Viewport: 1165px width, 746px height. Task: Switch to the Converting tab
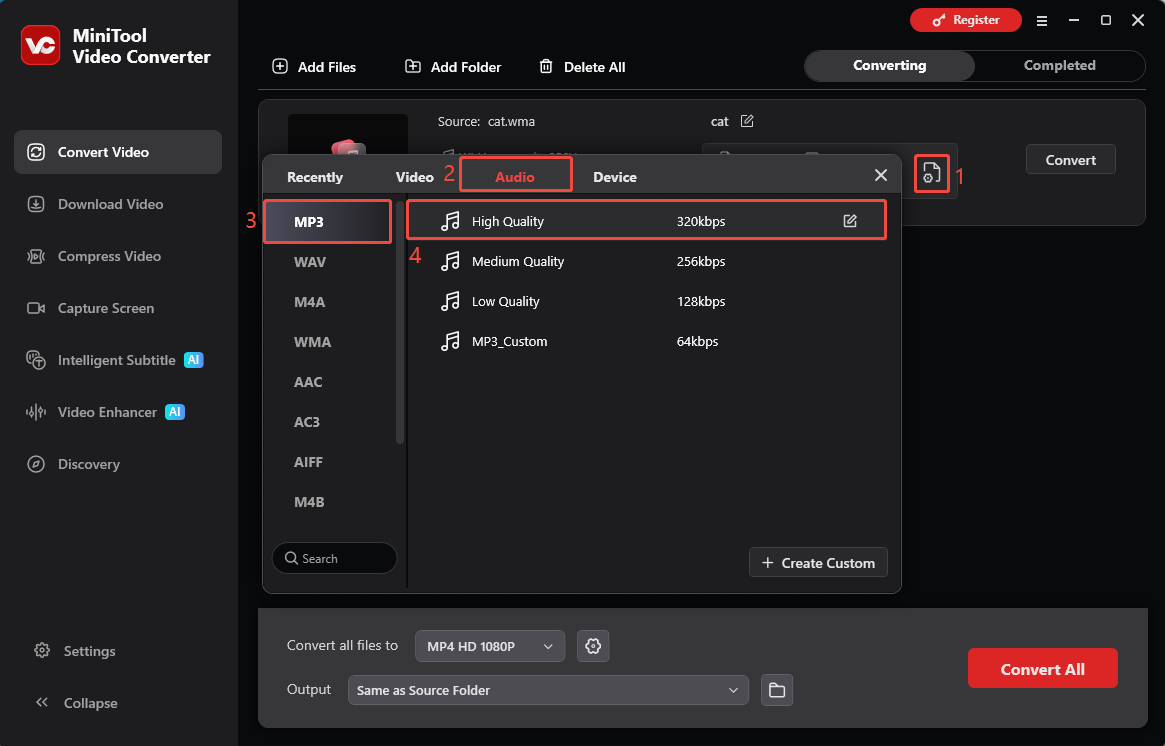click(889, 65)
